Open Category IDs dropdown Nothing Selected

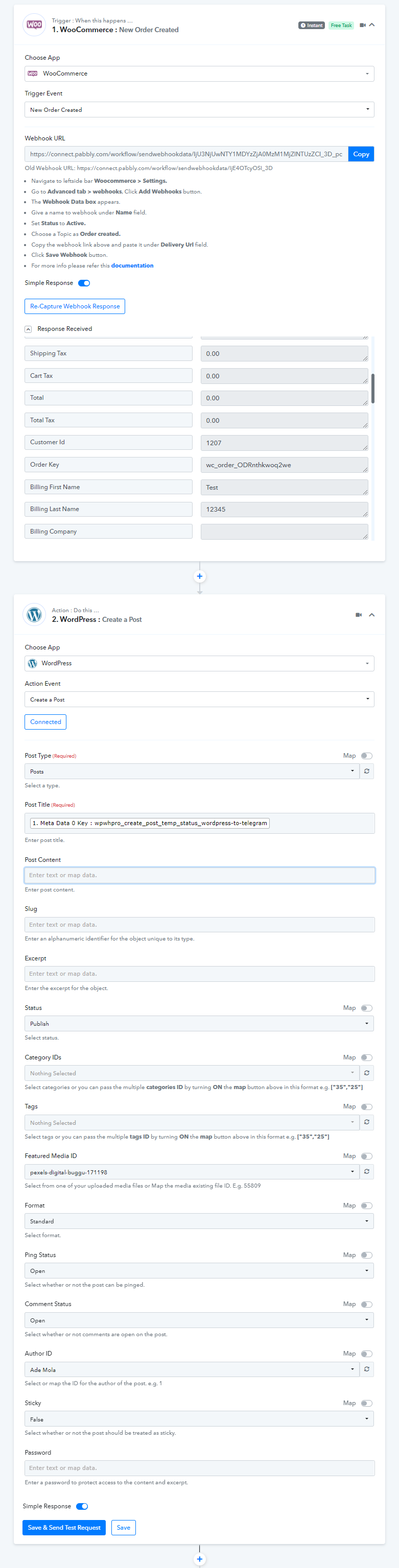coord(192,1073)
